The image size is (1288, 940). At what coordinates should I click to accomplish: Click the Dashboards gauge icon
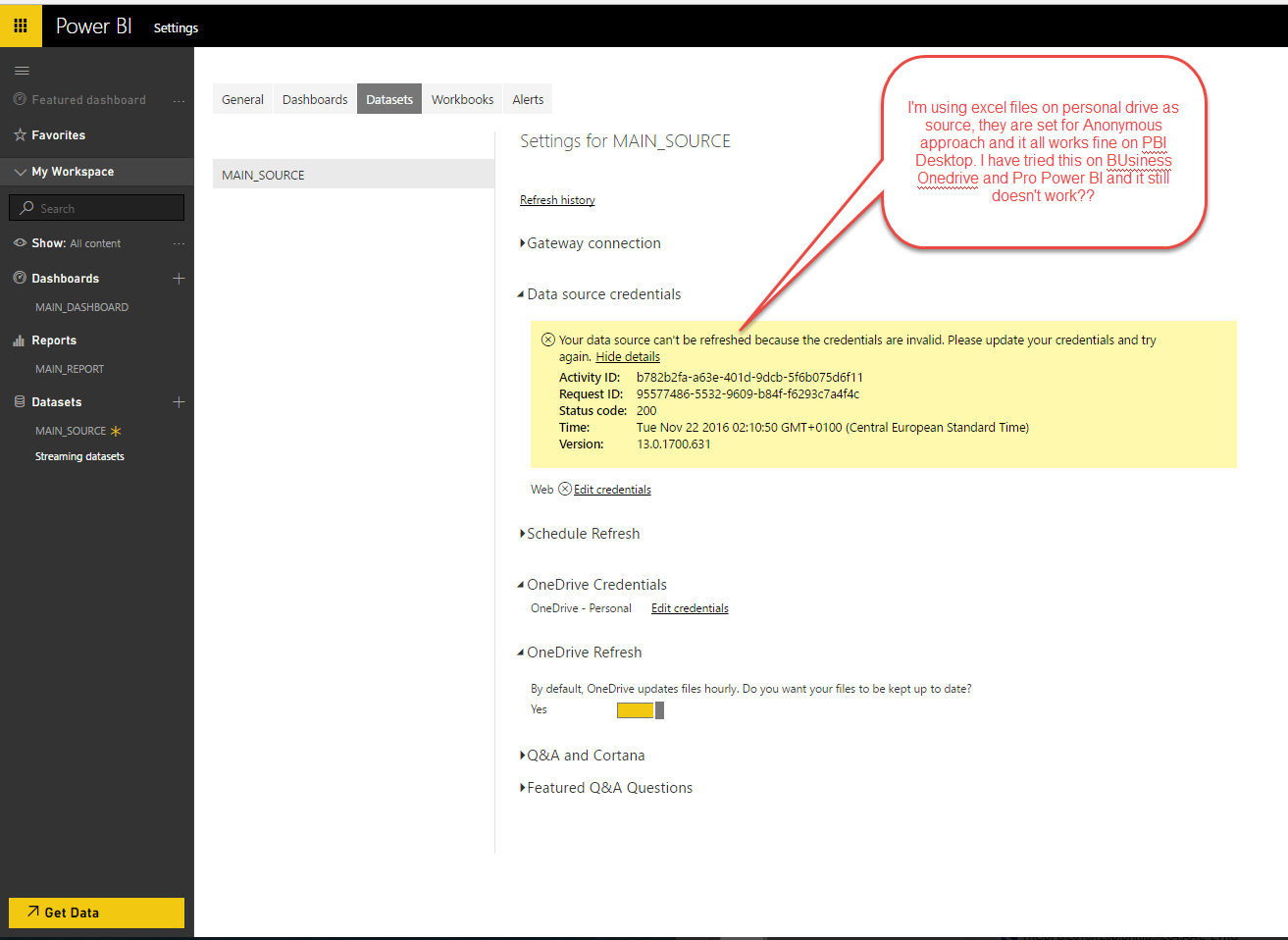pos(20,278)
